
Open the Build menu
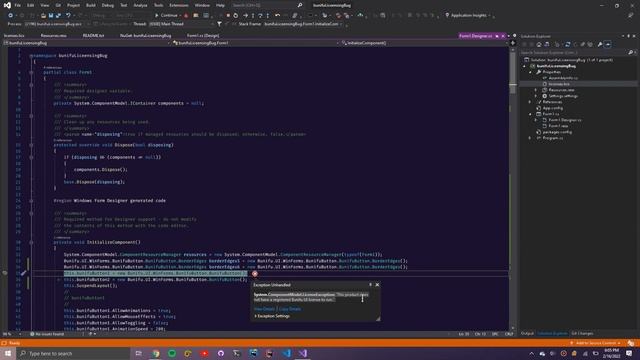click(x=91, y=5)
